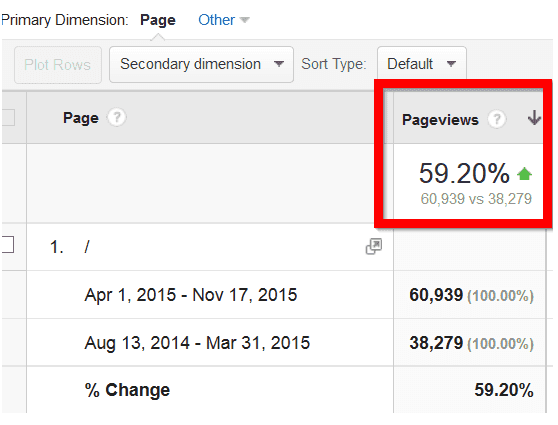Click the Page column help question mark icon
558x425 pixels.
click(x=117, y=117)
